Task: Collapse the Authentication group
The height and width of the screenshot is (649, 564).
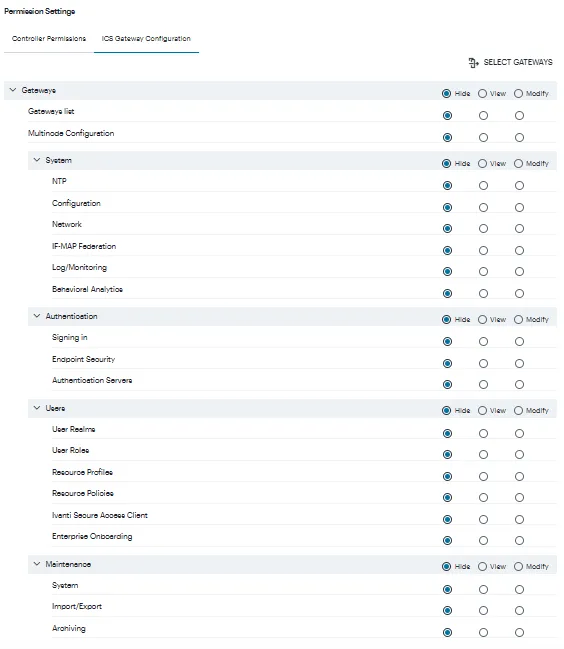Action: [37, 316]
